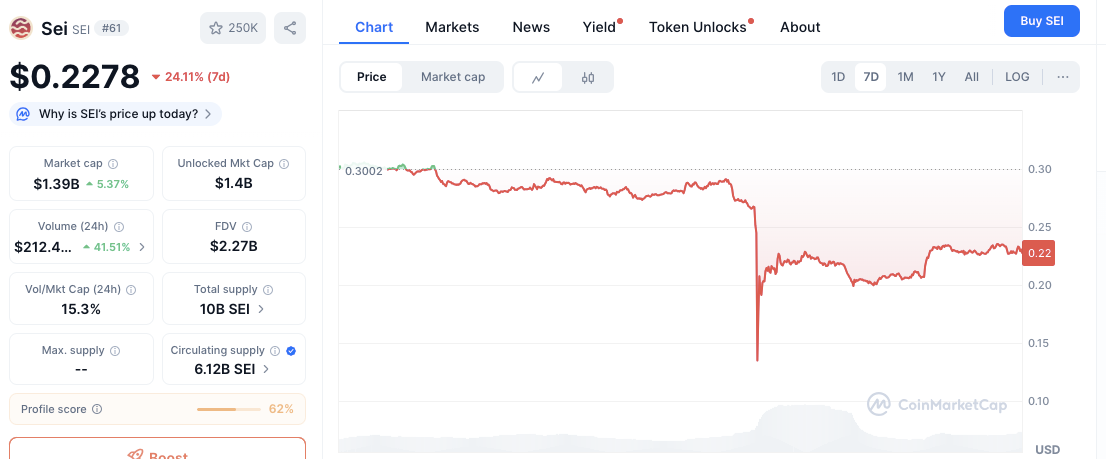
Task: Click the Profile score info icon
Action: 97,409
